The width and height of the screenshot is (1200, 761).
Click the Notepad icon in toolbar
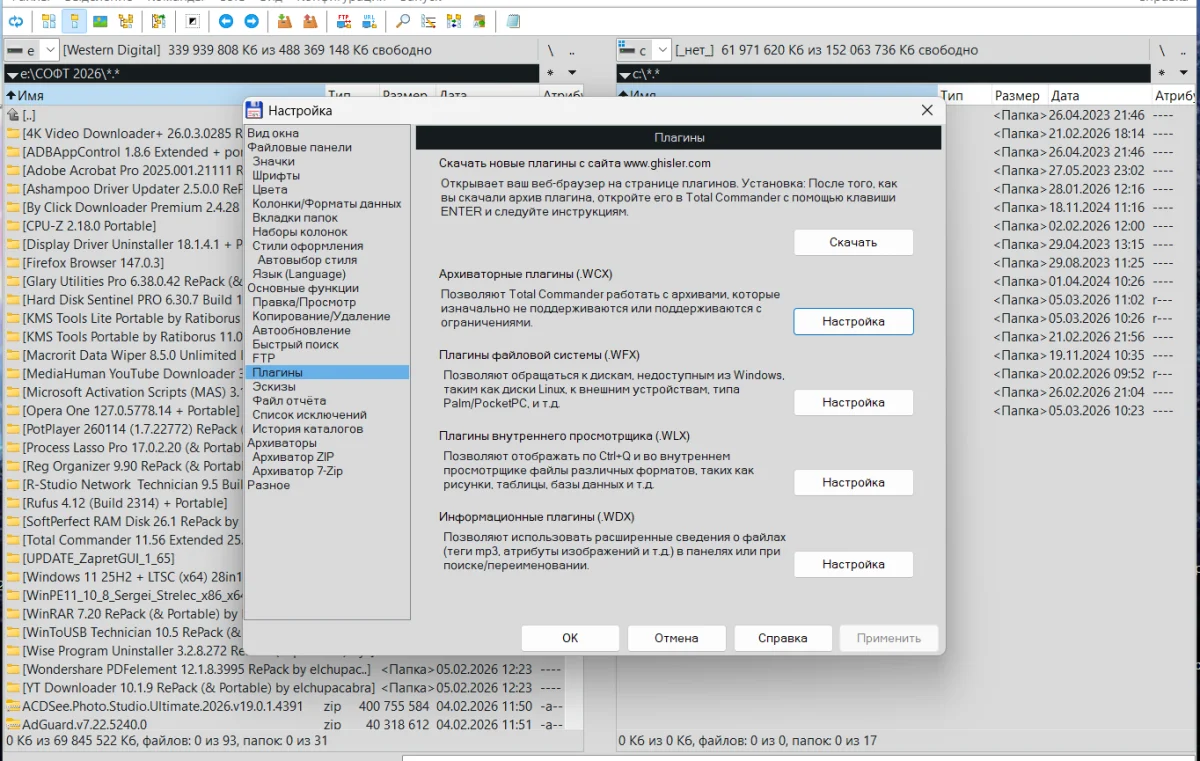(x=513, y=21)
